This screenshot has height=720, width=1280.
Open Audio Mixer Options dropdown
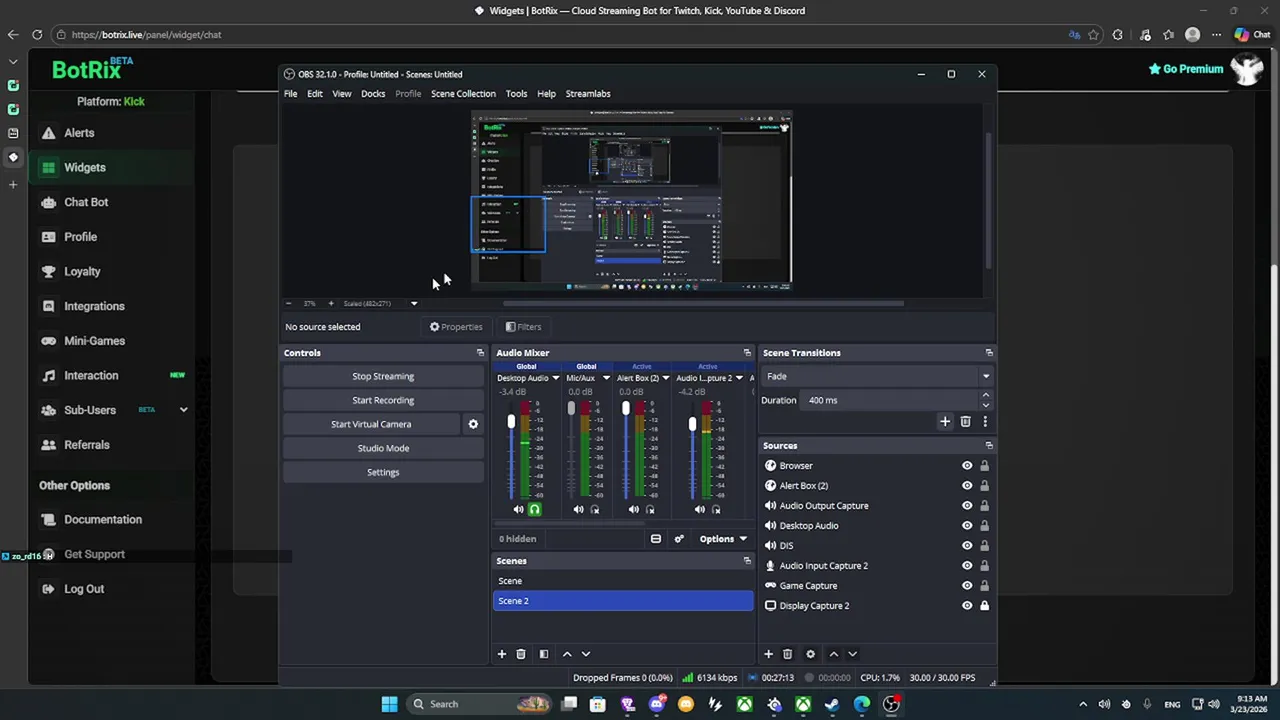pyautogui.click(x=723, y=539)
